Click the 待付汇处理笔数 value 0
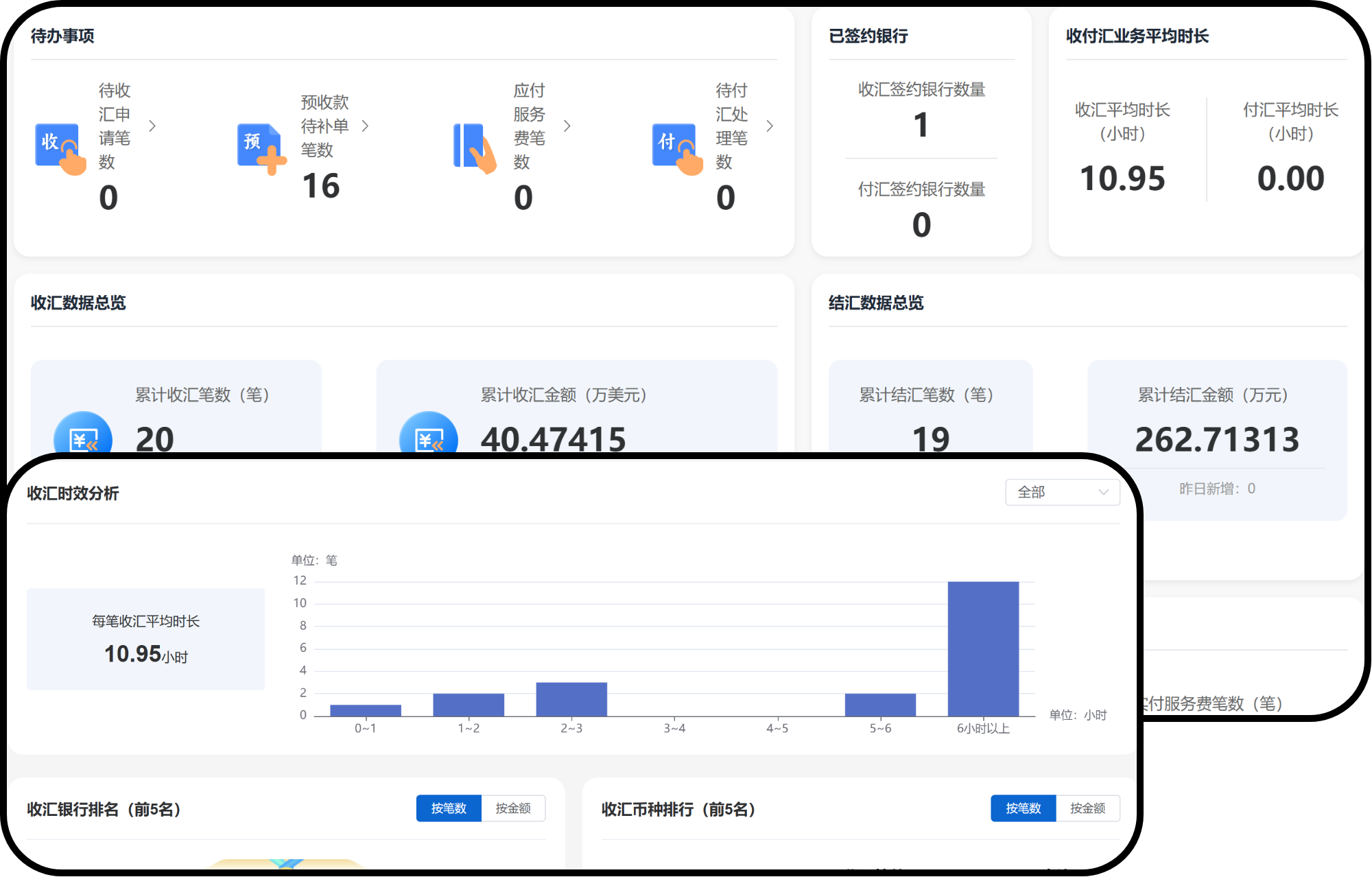The height and width of the screenshot is (877, 1372). [726, 198]
